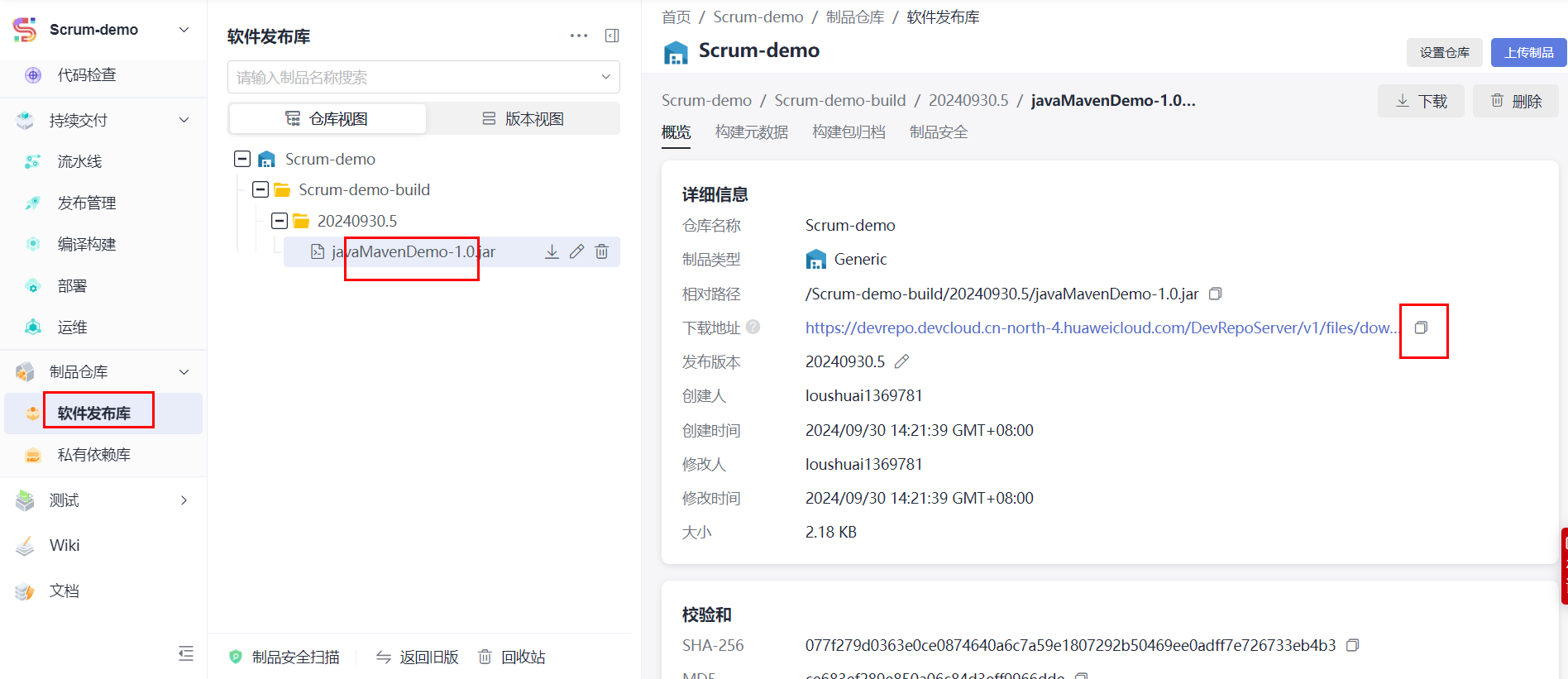Click 20240930.5 in the path breadcrumb
The width and height of the screenshot is (1568, 679).
tap(968, 100)
